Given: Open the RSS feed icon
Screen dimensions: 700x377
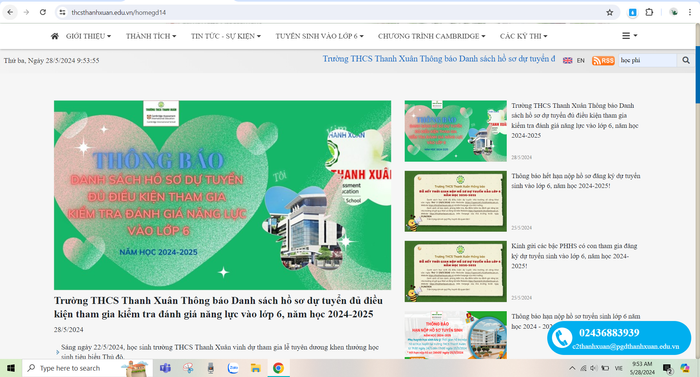Looking at the screenshot, I should [603, 60].
